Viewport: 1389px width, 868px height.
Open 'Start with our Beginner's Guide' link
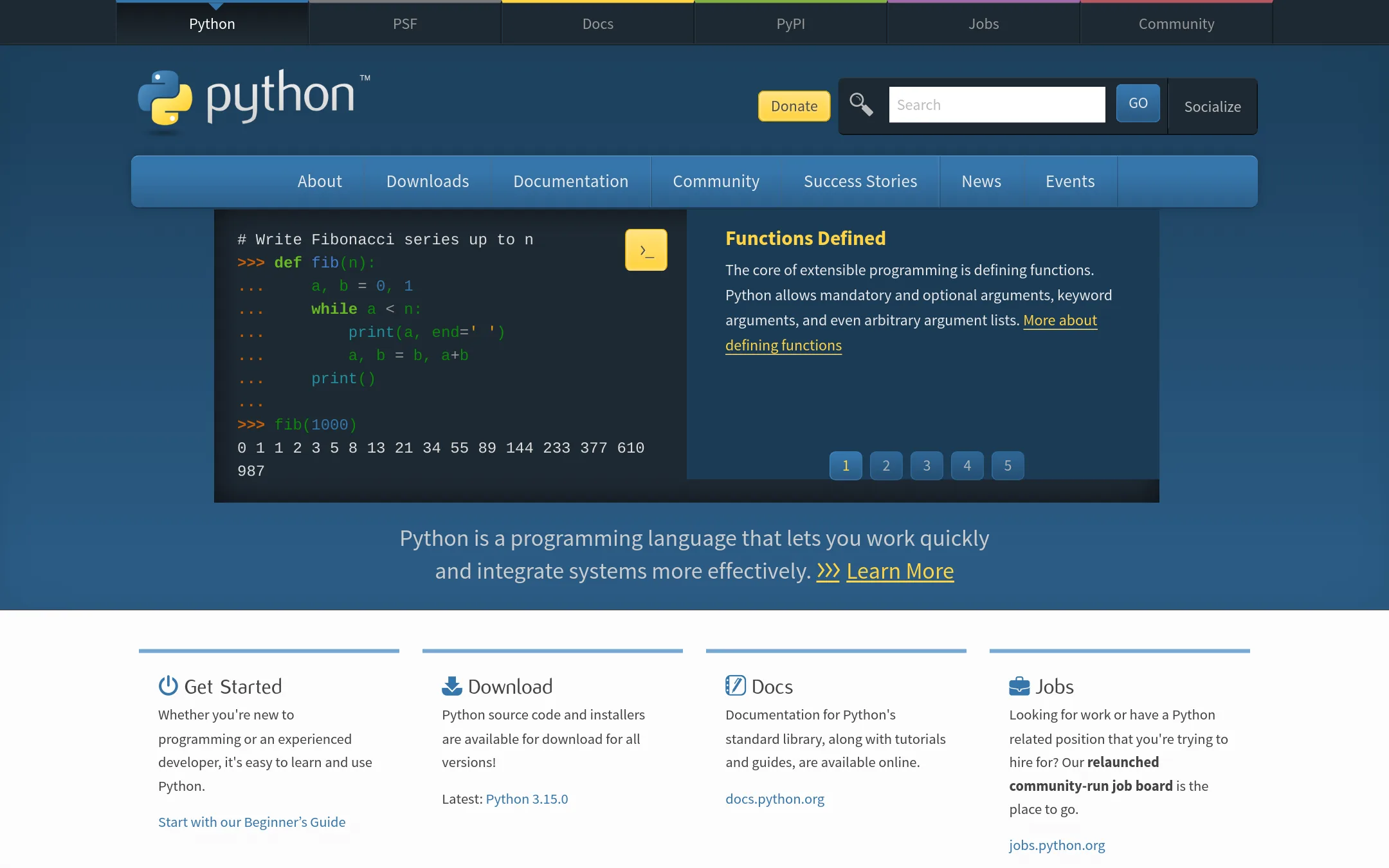point(251,822)
